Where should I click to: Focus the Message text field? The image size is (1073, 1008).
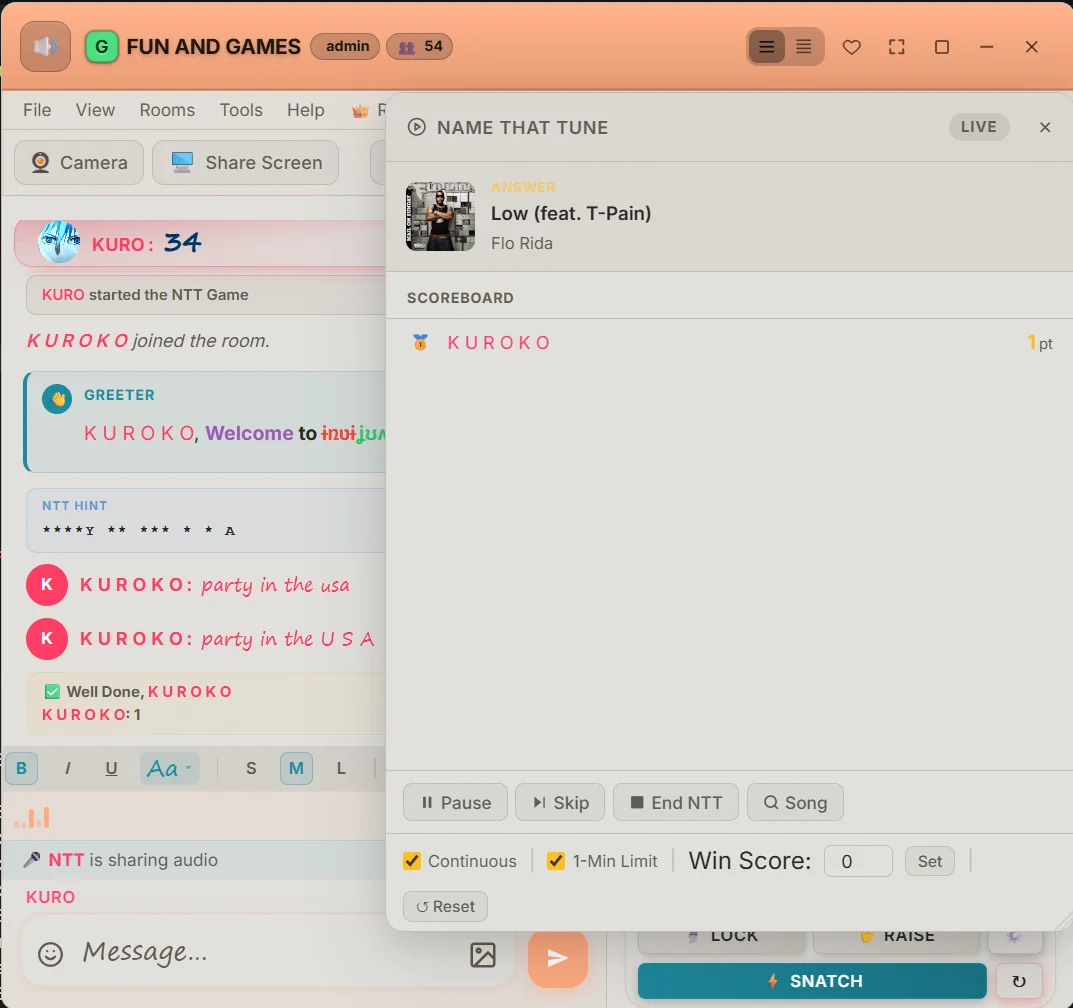click(x=267, y=952)
